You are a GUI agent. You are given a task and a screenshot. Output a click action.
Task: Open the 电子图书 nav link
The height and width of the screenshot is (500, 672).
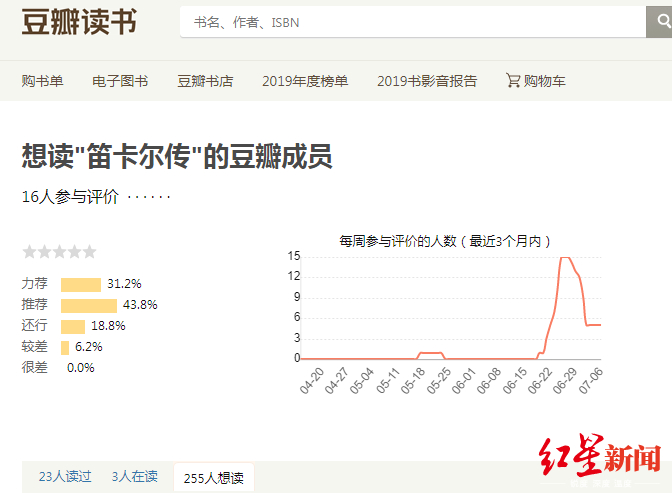(x=120, y=81)
